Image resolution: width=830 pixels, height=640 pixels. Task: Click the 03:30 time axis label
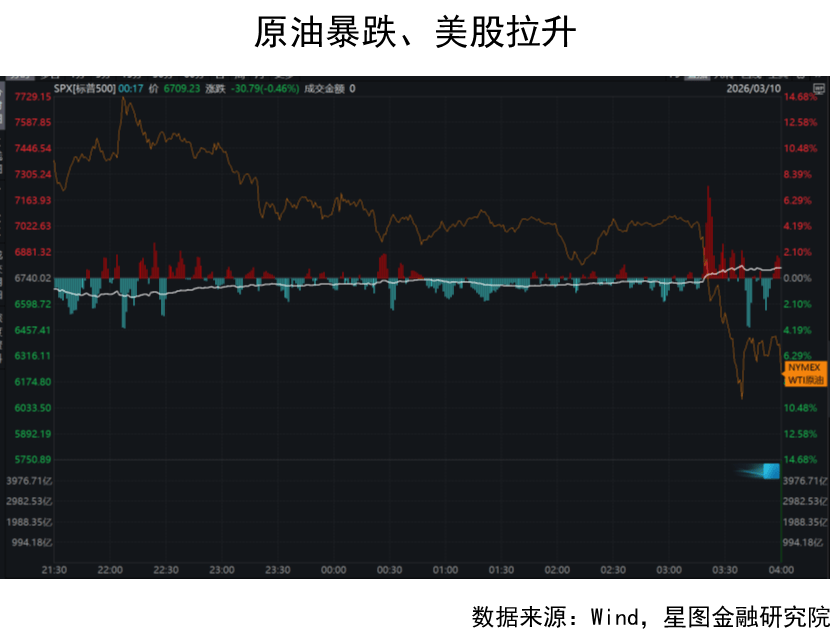[x=724, y=570]
